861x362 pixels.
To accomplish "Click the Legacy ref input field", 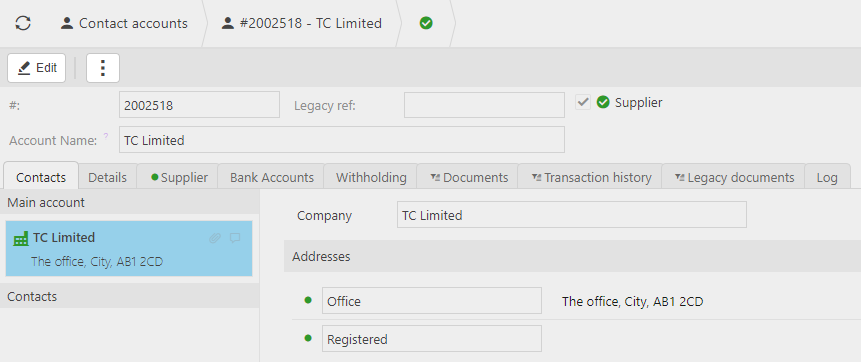I will 484,105.
